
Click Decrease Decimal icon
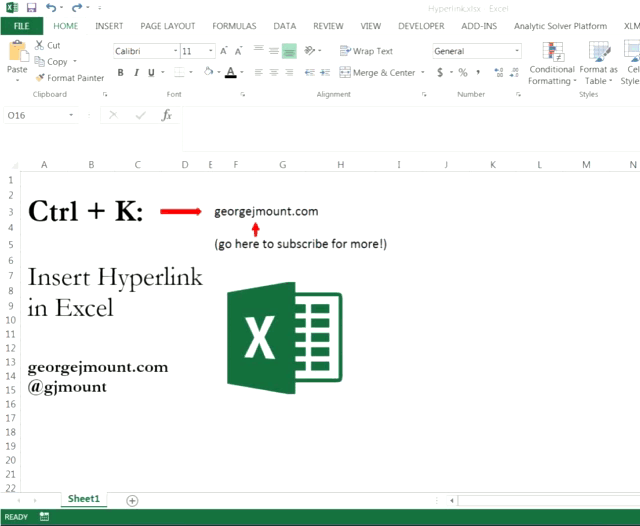(x=514, y=73)
